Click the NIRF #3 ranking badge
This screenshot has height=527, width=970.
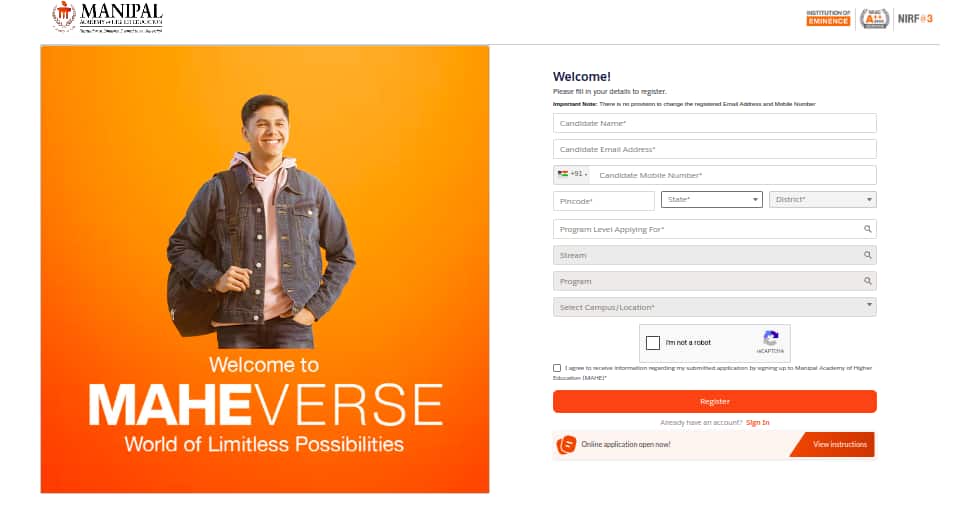(915, 19)
